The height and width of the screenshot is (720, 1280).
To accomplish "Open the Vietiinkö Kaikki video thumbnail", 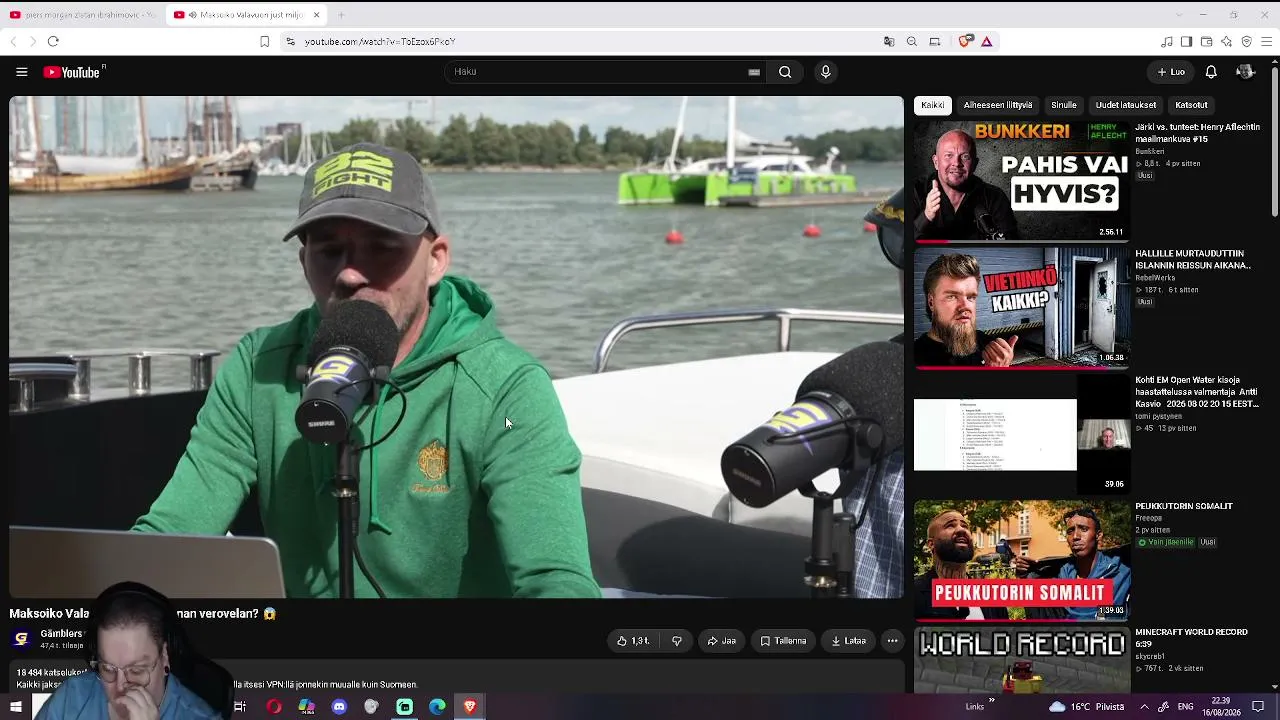I will (1022, 308).
